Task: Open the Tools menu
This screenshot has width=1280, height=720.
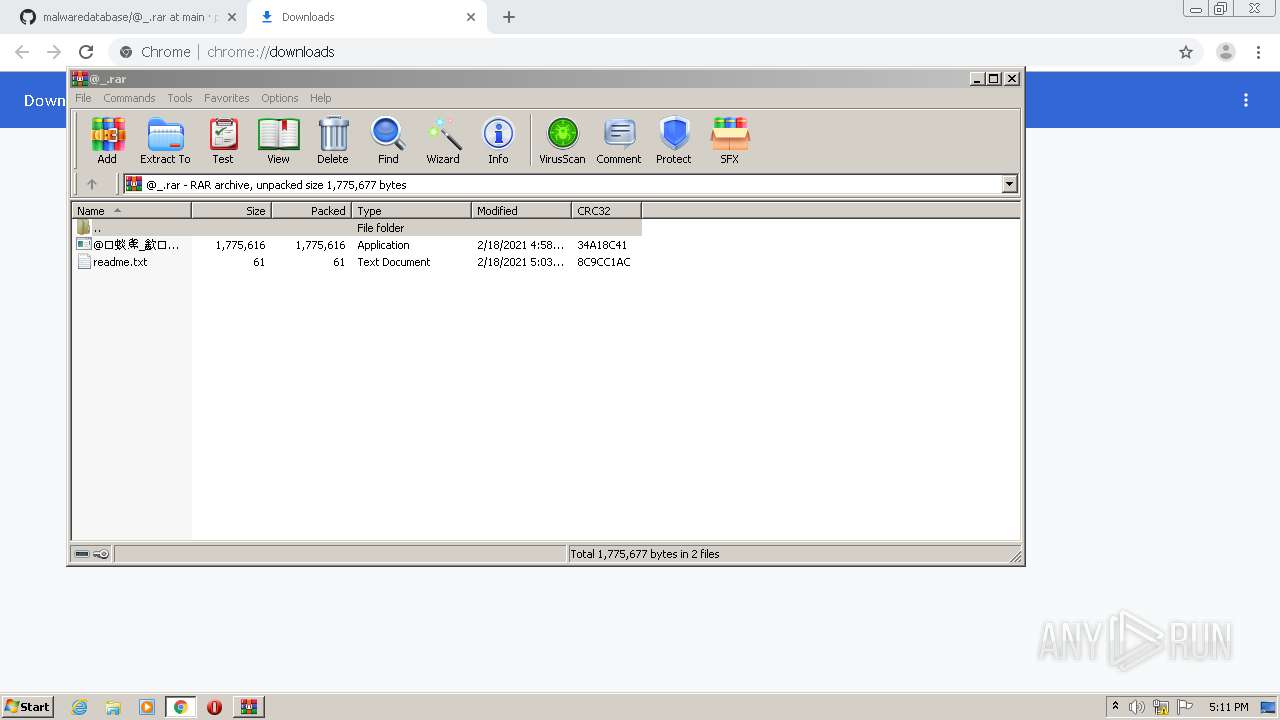Action: click(180, 98)
